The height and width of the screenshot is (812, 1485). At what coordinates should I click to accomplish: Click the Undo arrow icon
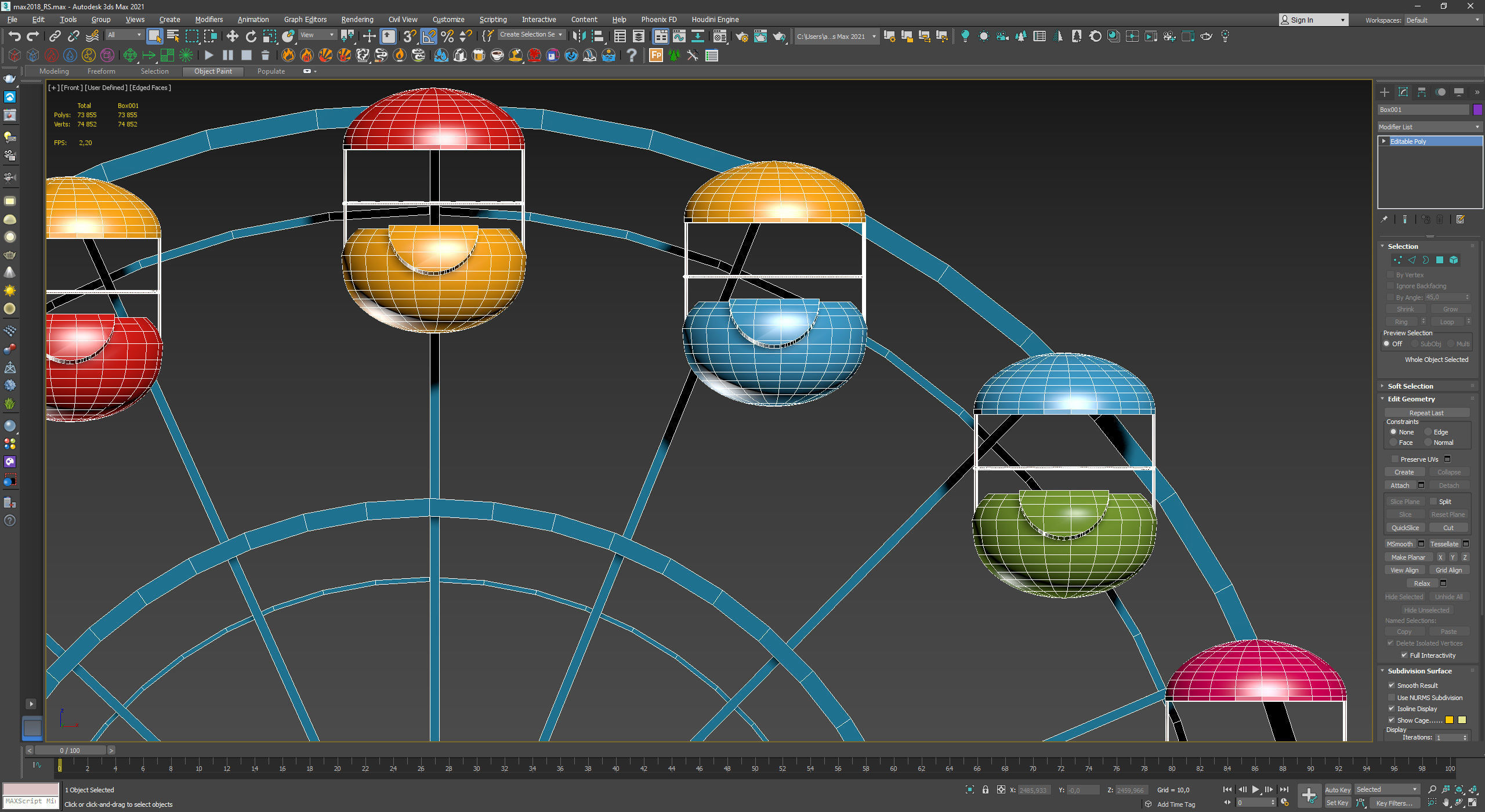pyautogui.click(x=14, y=36)
